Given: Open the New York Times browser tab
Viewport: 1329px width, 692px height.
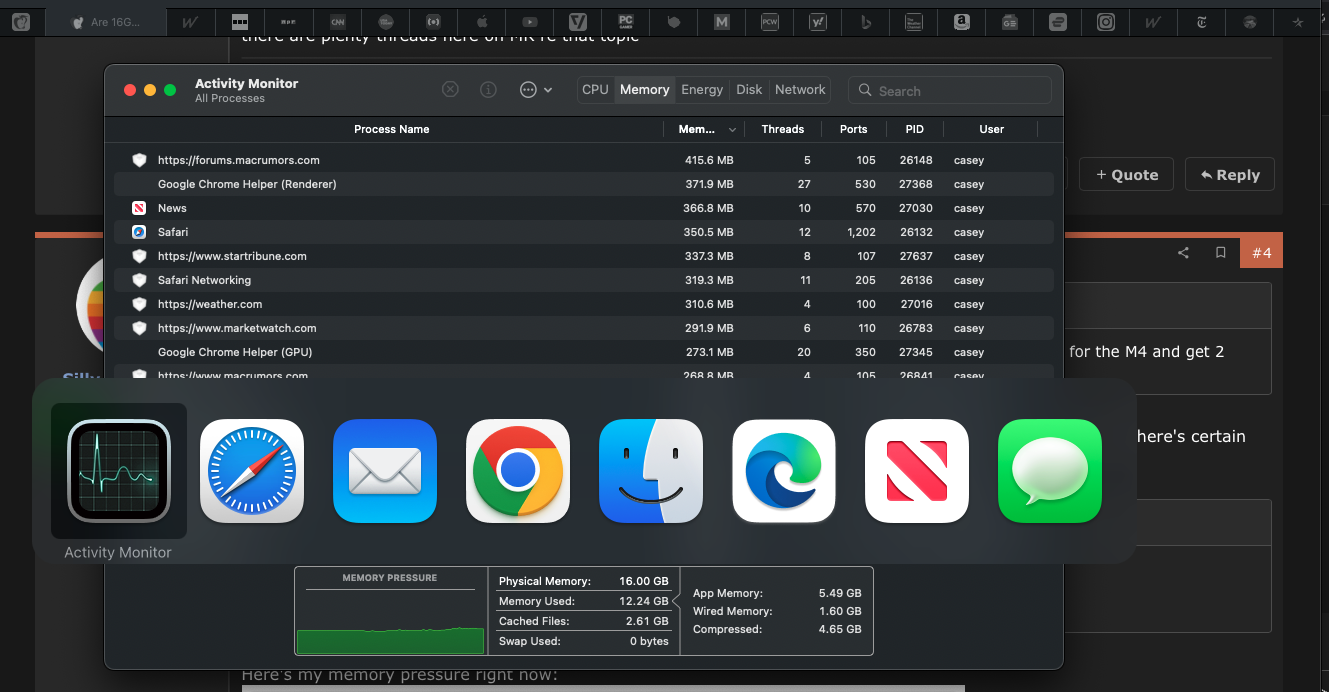Looking at the screenshot, I should [1201, 21].
